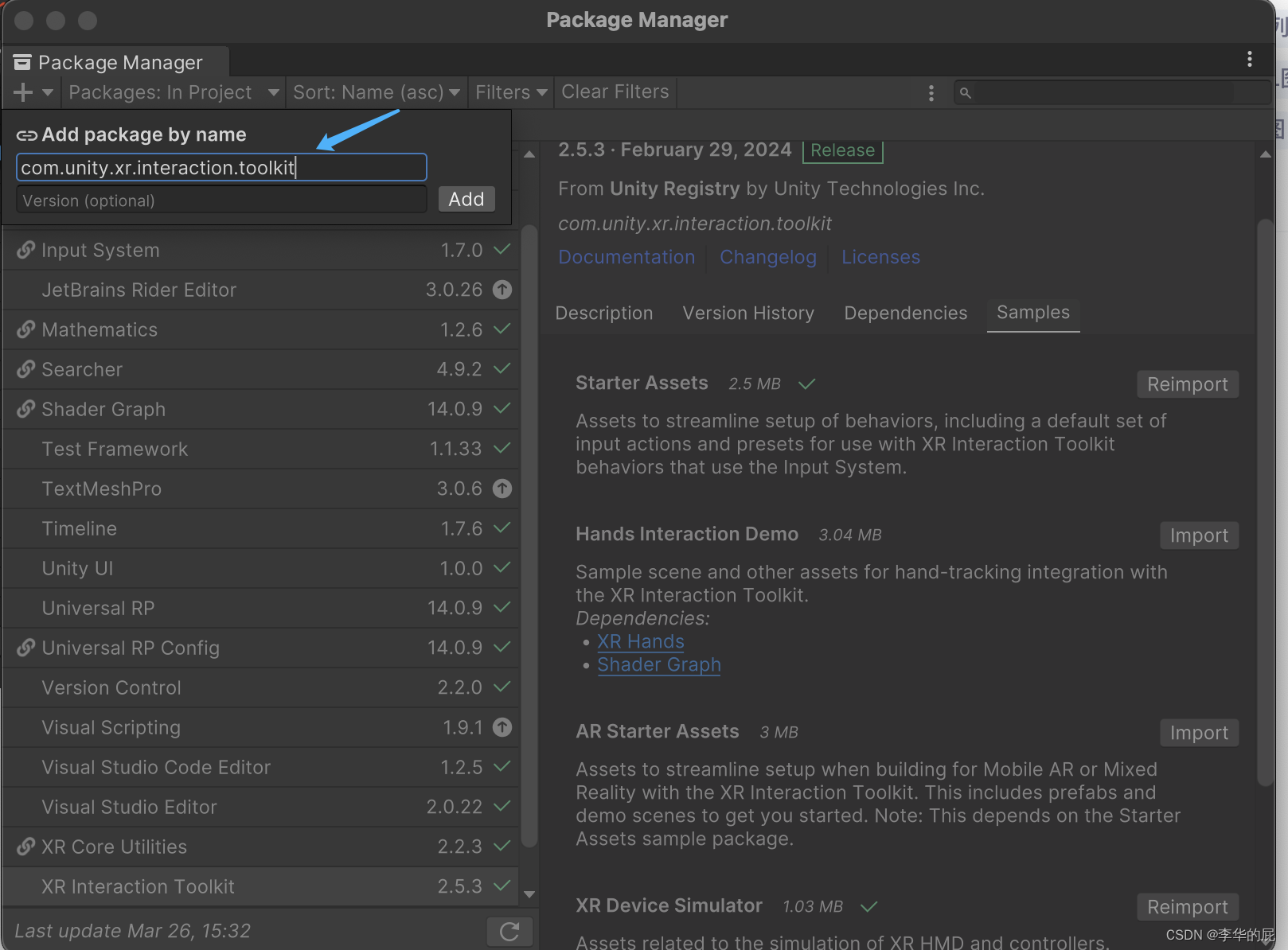Click the installed checkmark for Shader Graph row

[502, 408]
